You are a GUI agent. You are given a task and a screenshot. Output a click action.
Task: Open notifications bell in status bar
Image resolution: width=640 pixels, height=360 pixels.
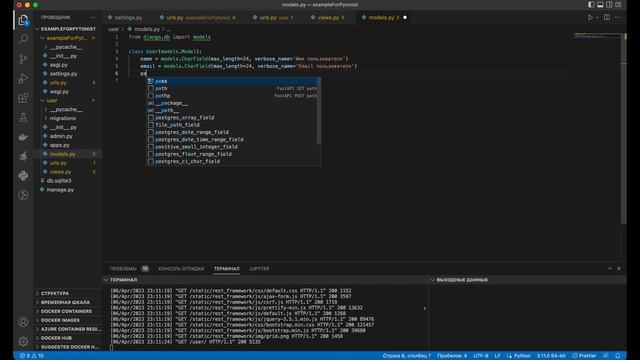click(x=618, y=356)
